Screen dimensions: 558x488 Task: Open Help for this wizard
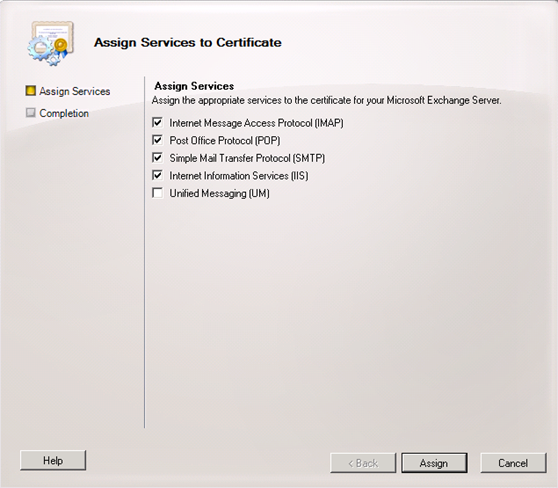click(x=53, y=460)
